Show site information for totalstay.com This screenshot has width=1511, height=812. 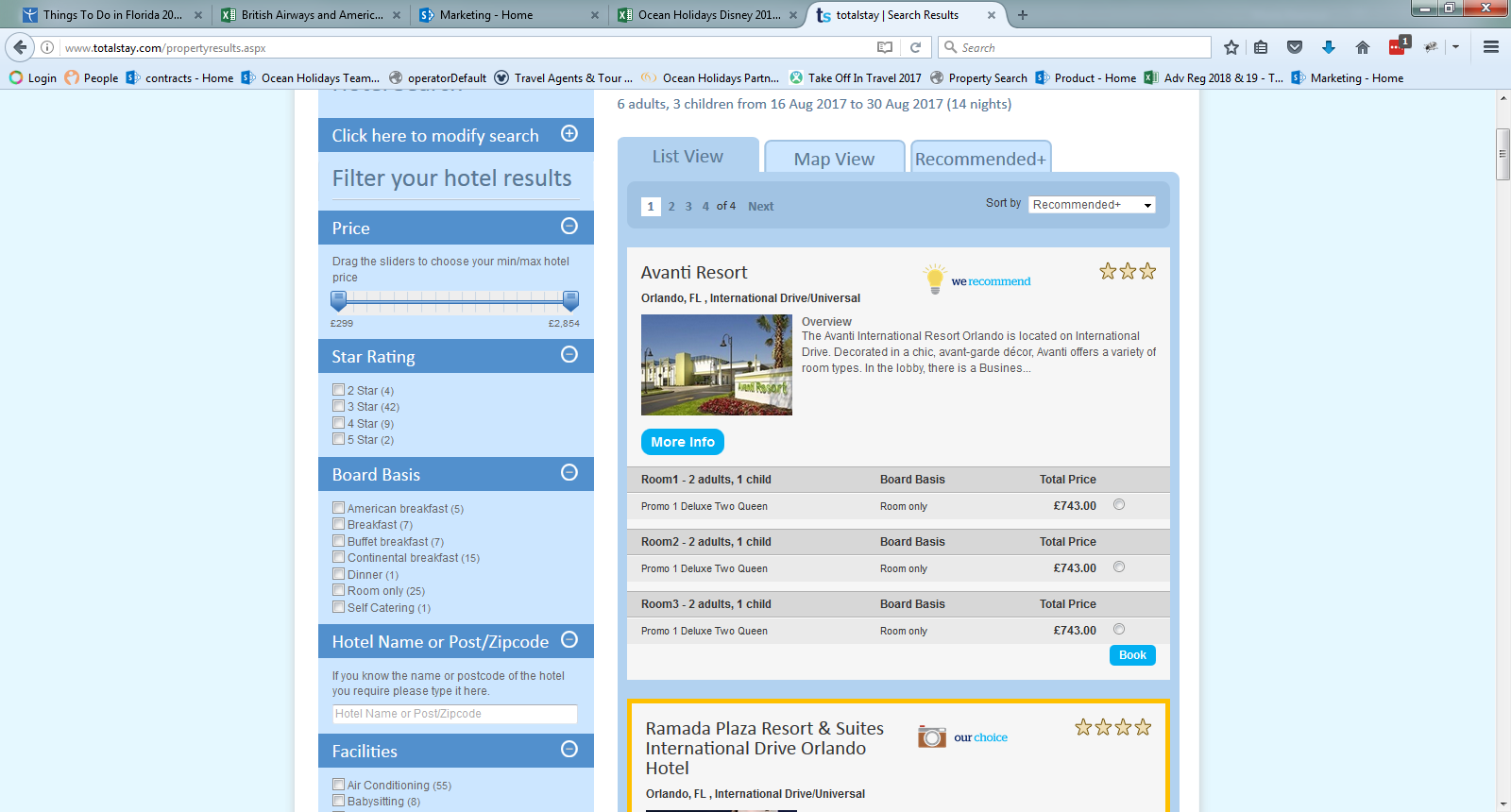tap(47, 47)
